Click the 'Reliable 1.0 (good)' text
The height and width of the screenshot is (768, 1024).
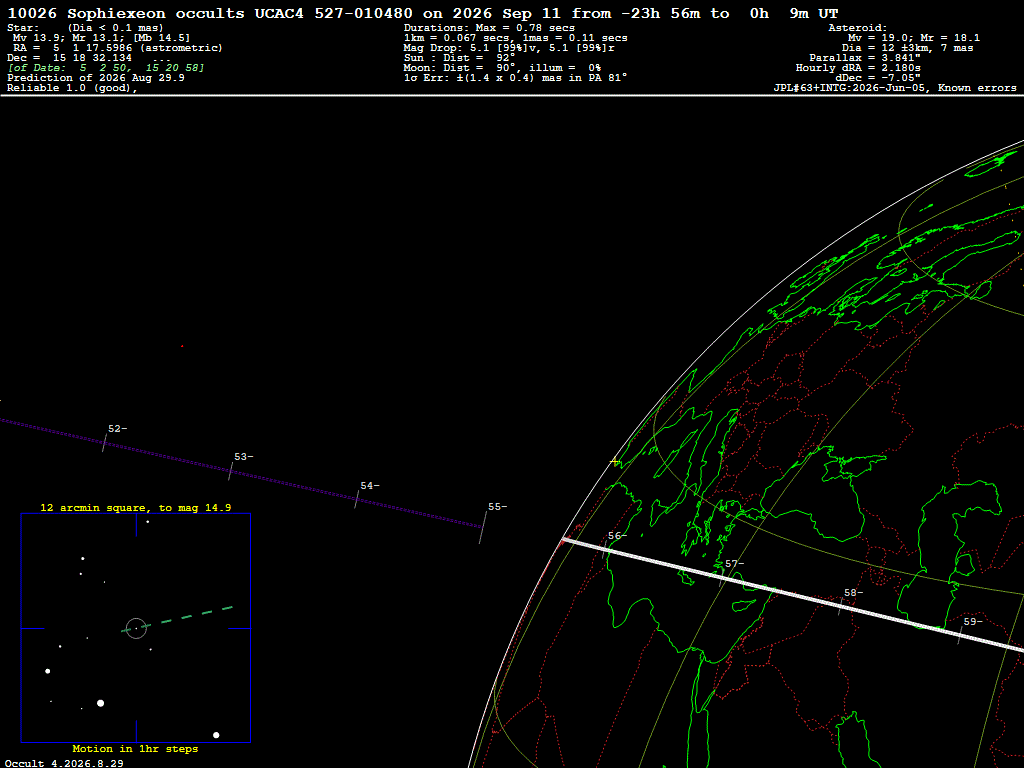[72, 88]
